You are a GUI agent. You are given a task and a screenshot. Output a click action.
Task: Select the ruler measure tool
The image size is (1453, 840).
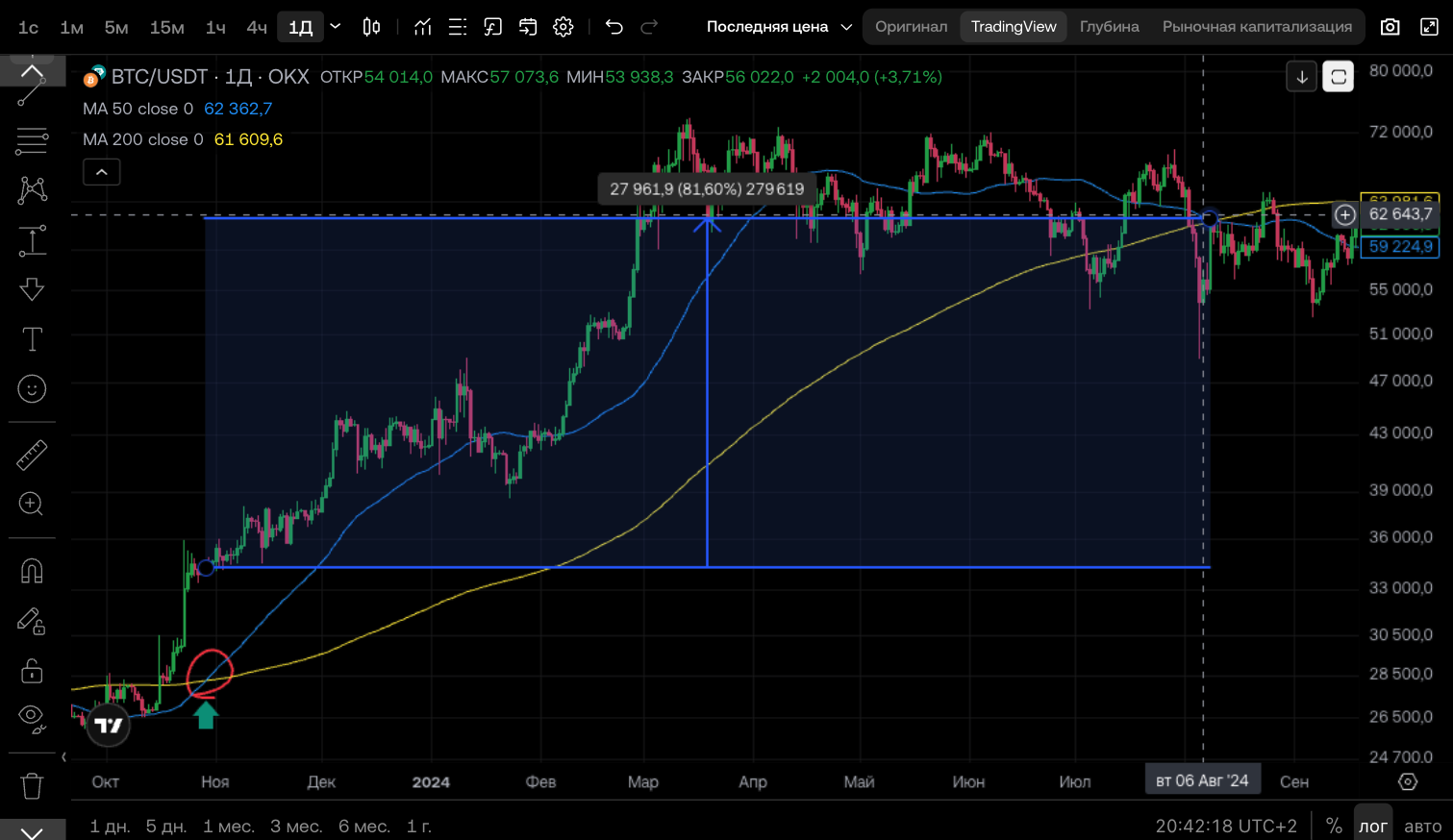32,455
